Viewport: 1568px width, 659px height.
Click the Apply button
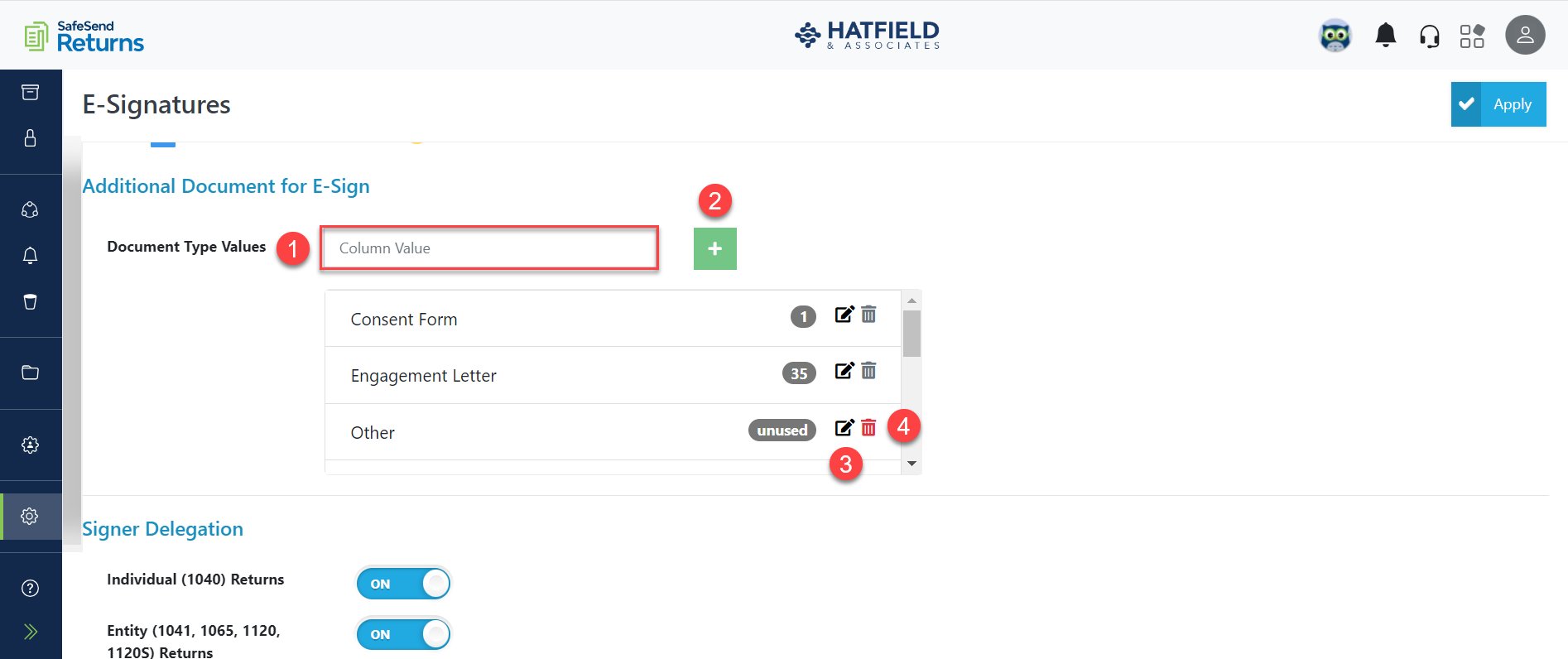click(x=1512, y=104)
